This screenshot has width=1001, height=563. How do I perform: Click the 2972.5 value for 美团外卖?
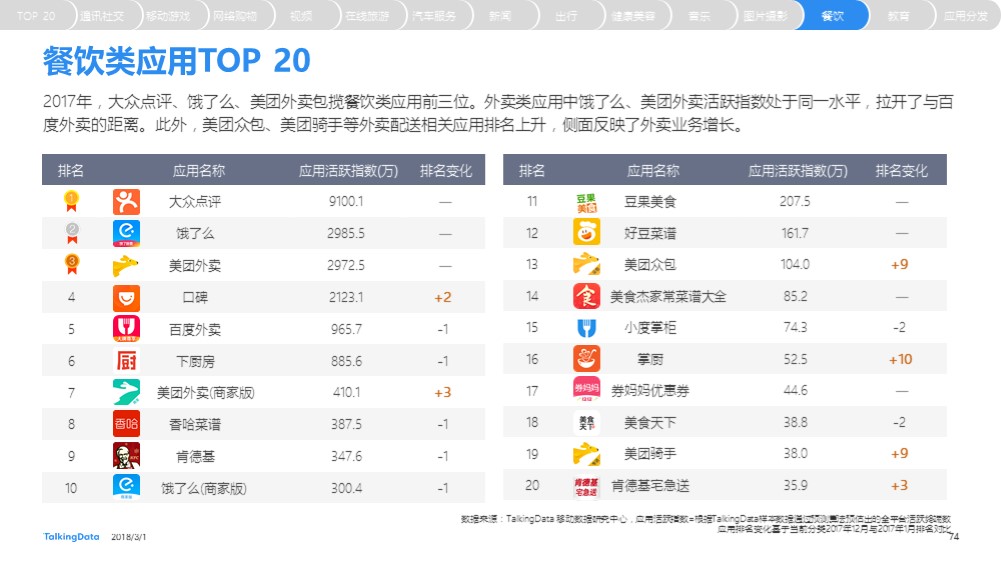click(346, 266)
